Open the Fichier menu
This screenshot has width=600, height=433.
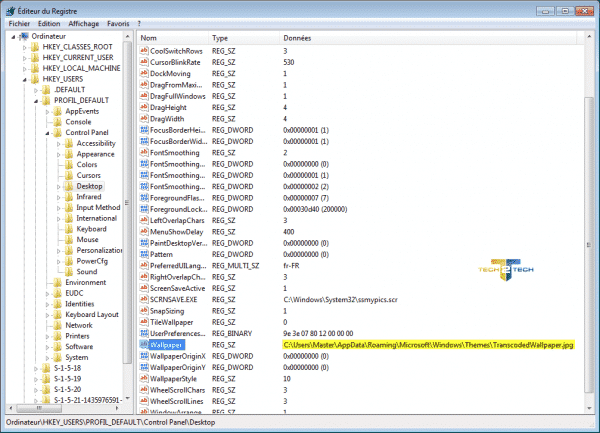[19, 22]
